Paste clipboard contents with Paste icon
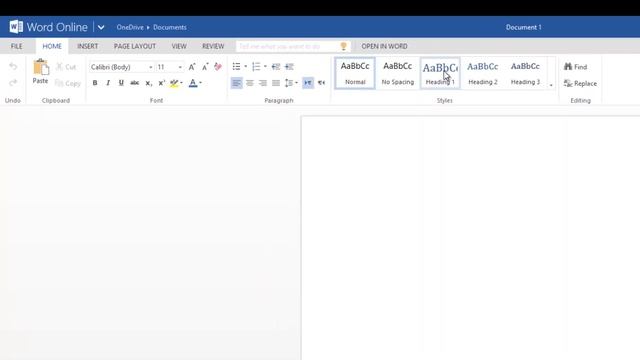 coord(40,72)
